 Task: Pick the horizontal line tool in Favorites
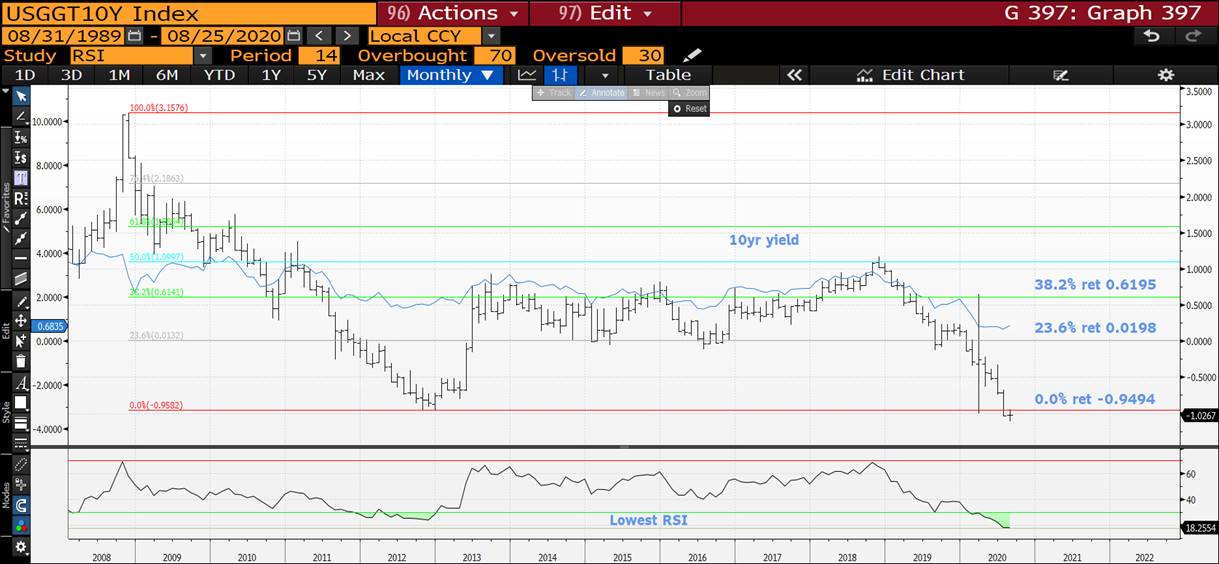(20, 258)
